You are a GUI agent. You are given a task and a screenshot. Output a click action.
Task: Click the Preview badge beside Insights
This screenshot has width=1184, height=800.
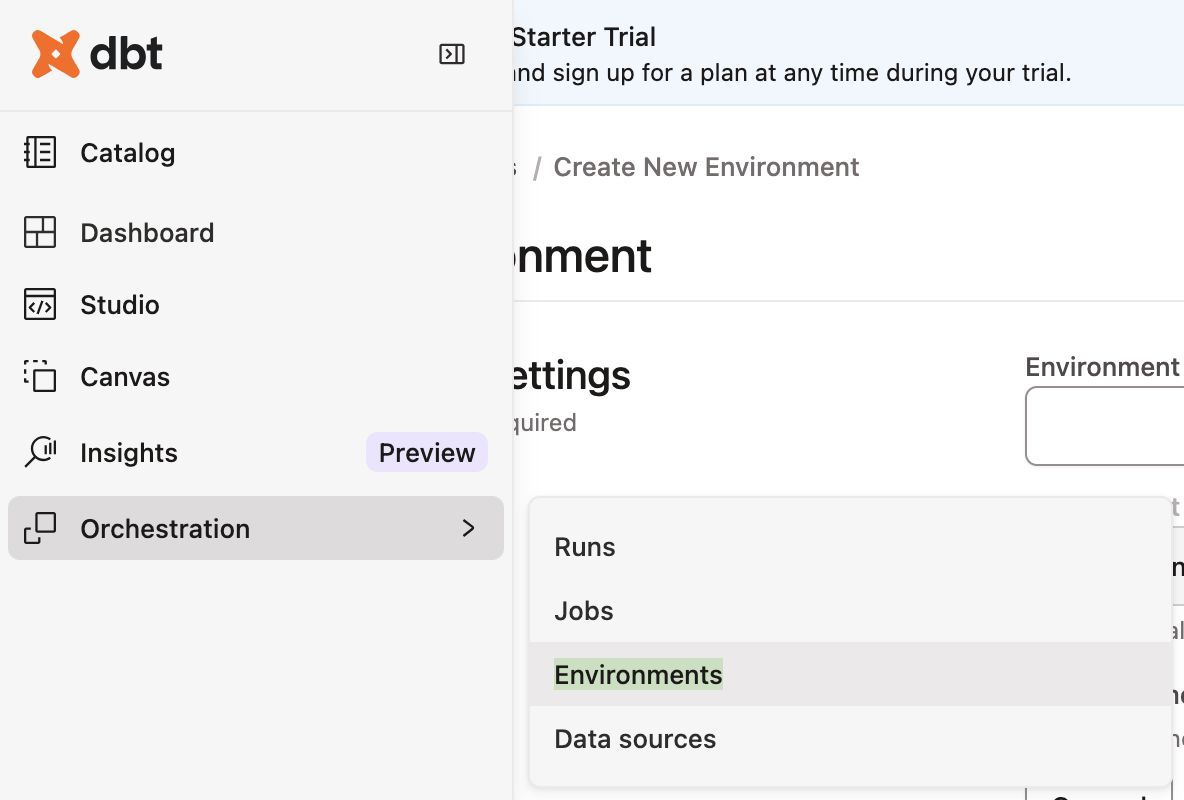click(427, 452)
